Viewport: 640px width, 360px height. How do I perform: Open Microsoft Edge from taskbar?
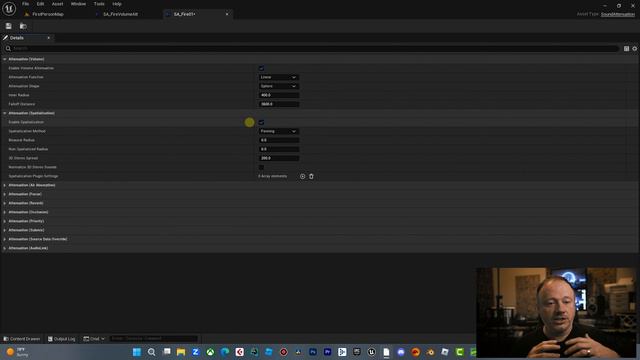(x=225, y=352)
